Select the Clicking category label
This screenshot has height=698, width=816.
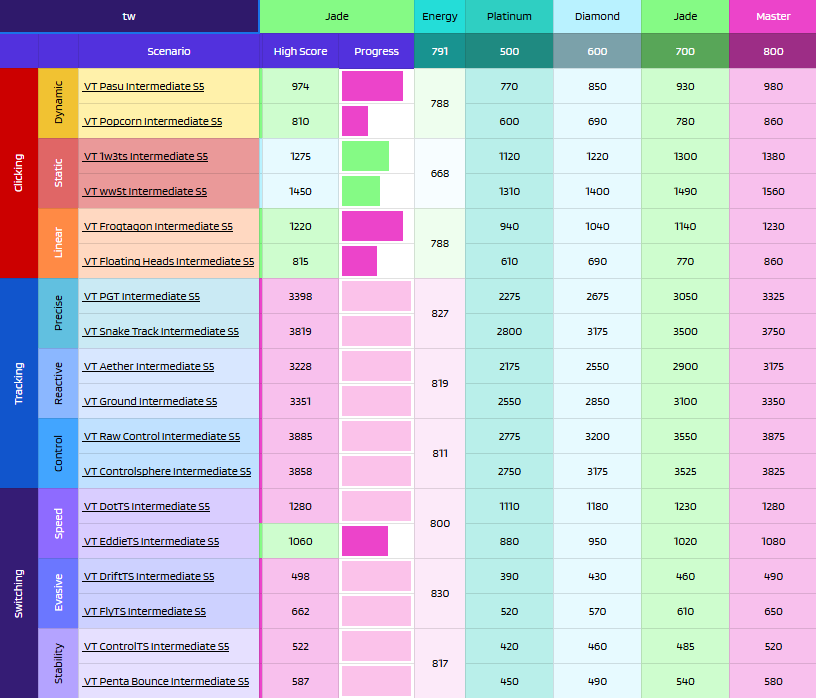(18, 173)
